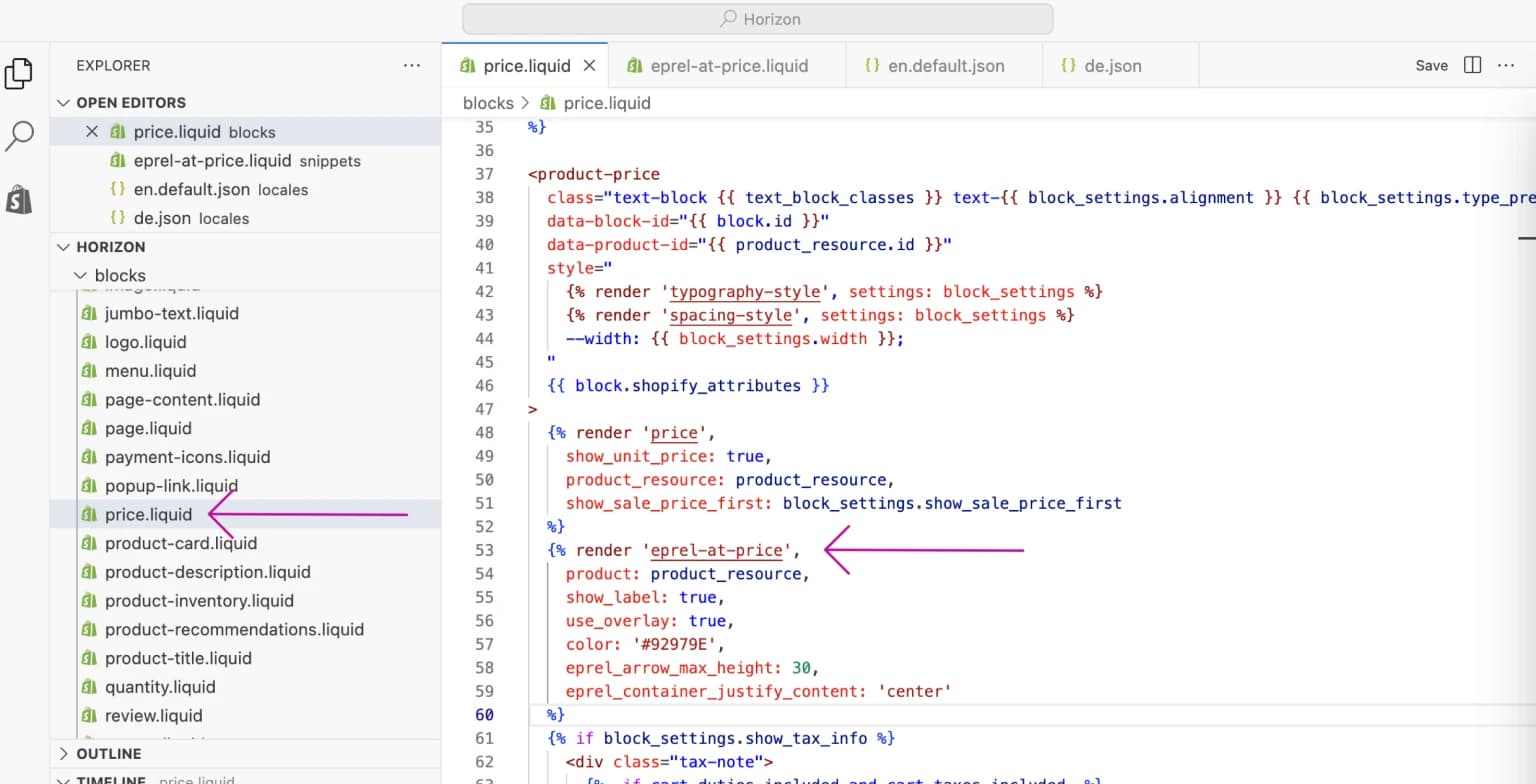Viewport: 1536px width, 784px height.
Task: Open the Explorer panel ellipsis menu
Action: click(411, 65)
